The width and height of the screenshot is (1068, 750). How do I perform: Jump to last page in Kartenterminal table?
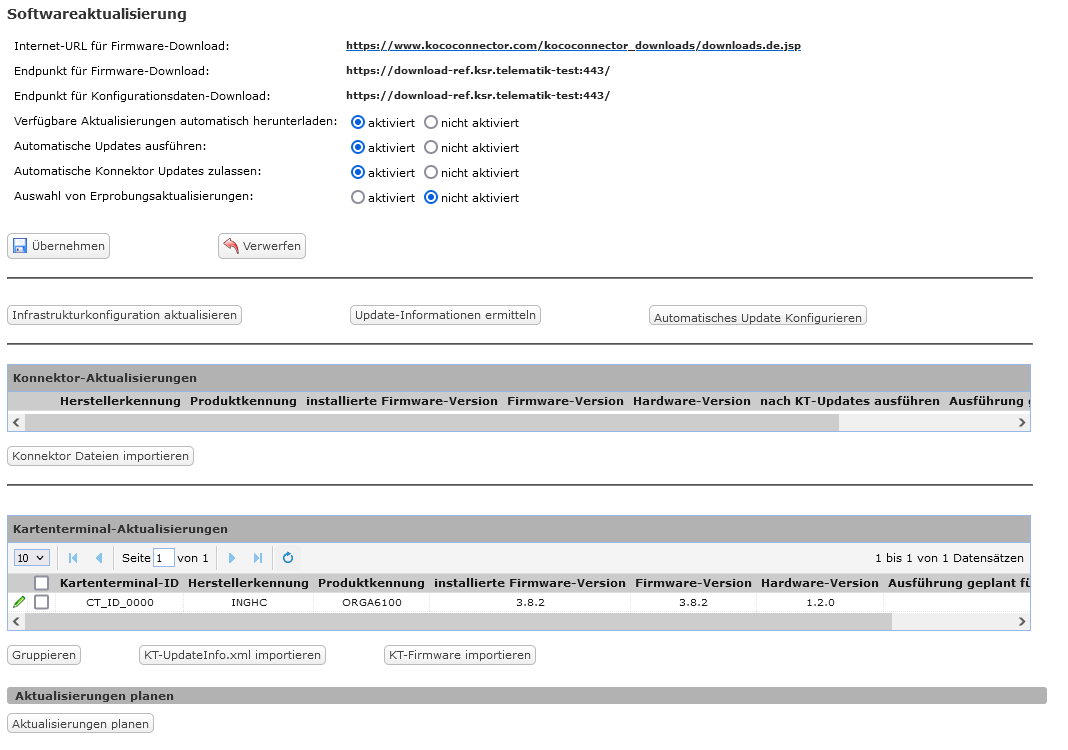coord(258,558)
